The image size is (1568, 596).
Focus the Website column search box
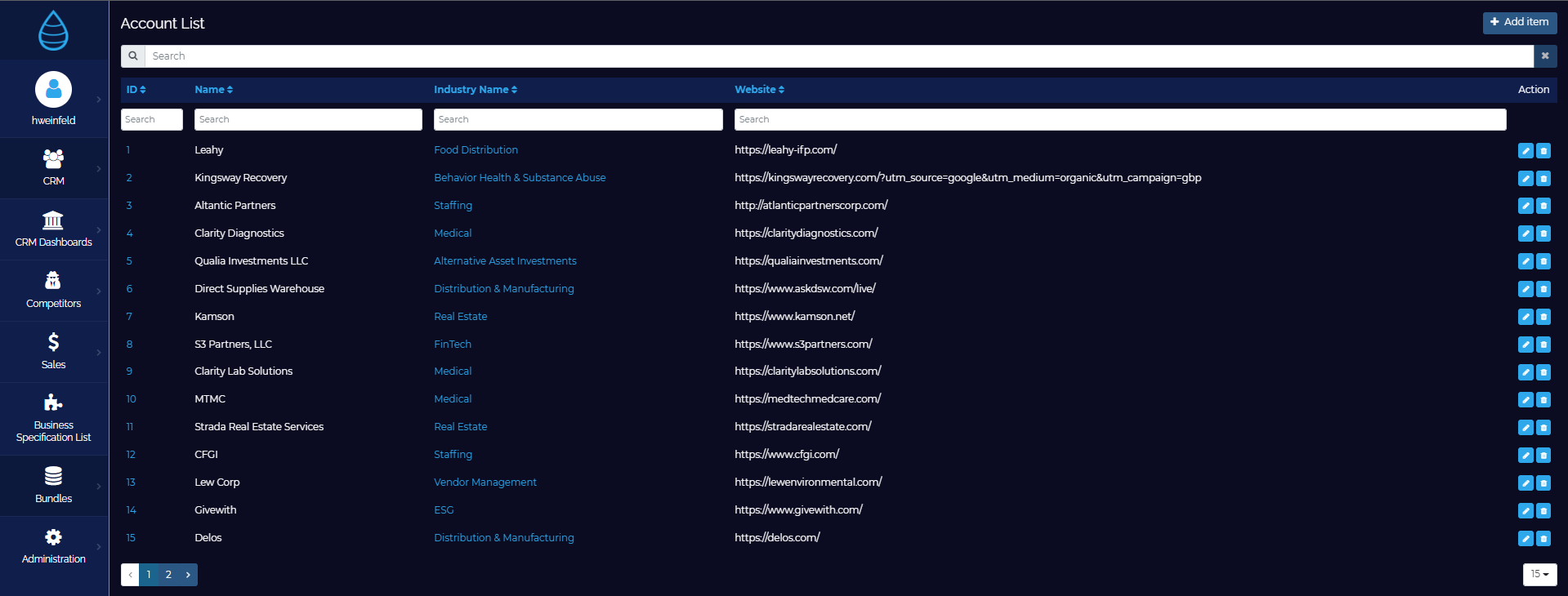1120,119
